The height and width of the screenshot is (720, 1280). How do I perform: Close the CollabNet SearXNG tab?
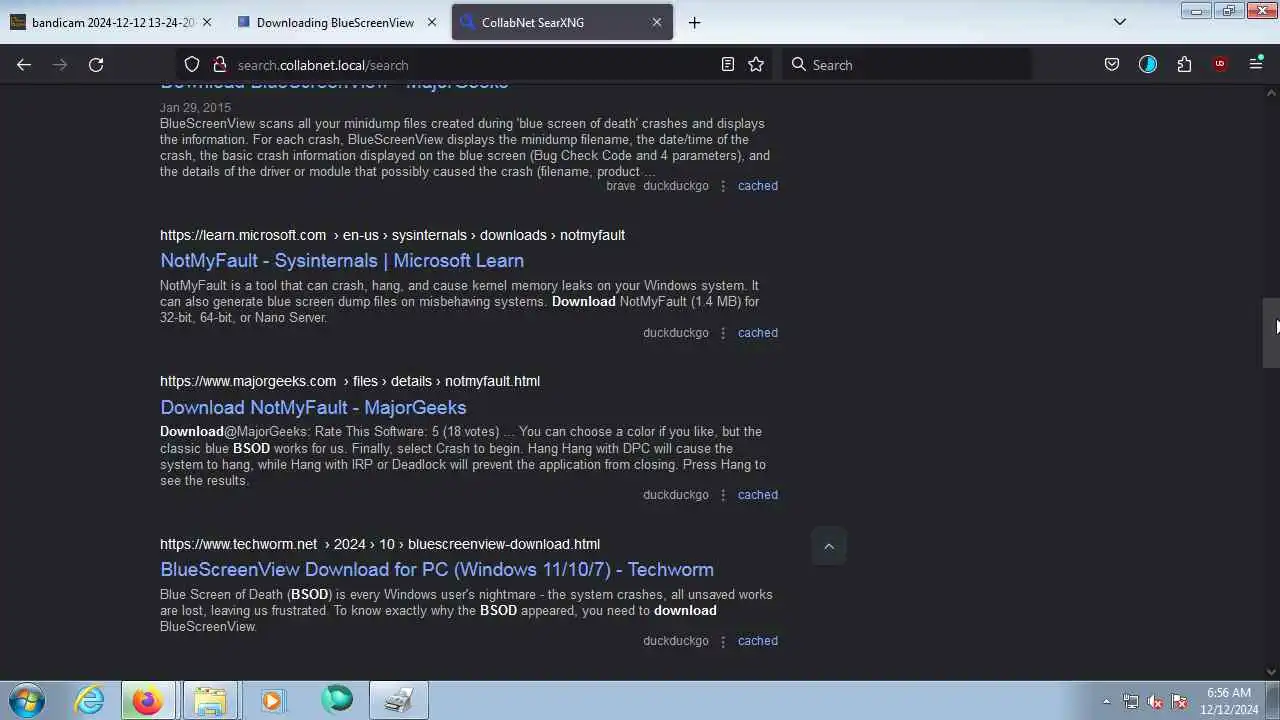tap(657, 22)
